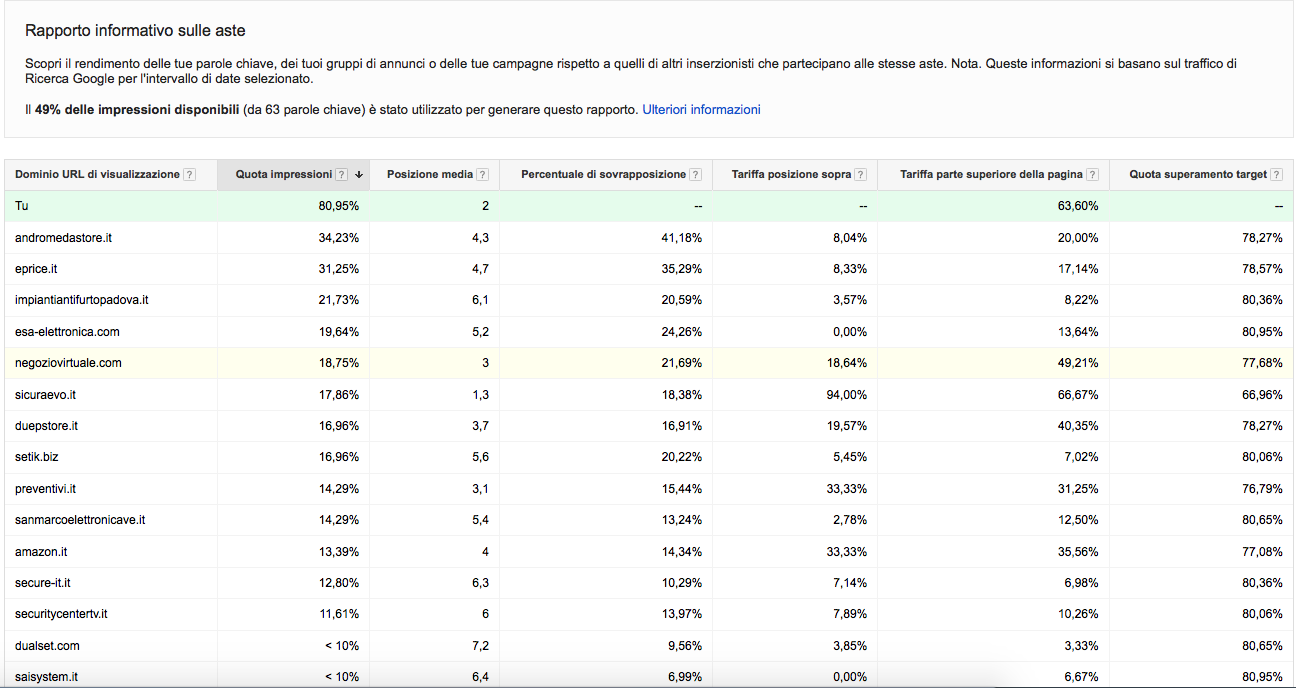Click 6,99% overlap value for saisystem.it
Screen dimensions: 1296x688
point(684,677)
